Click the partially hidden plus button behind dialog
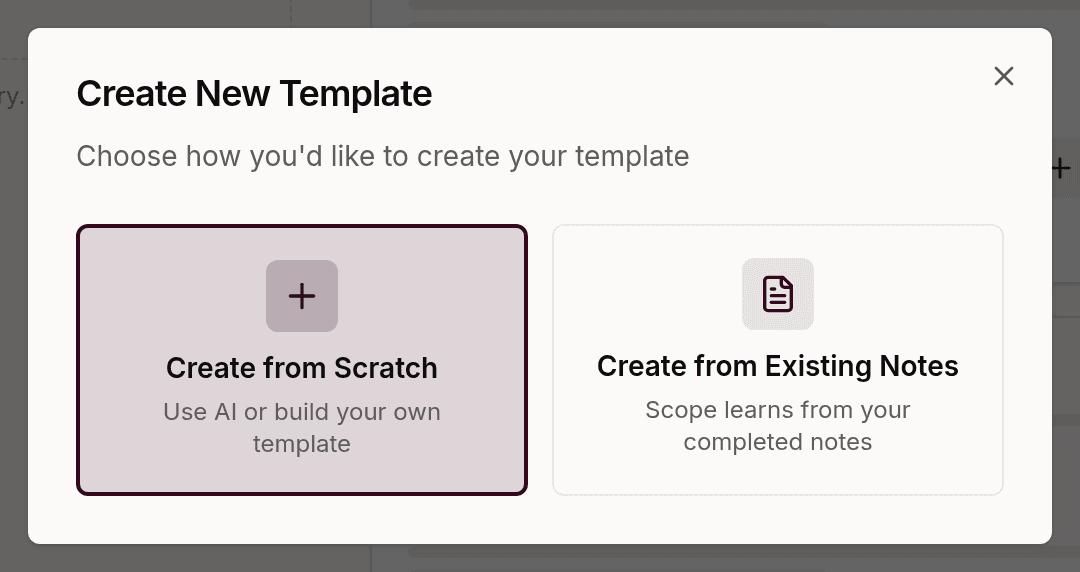This screenshot has width=1080, height=572. [x=1061, y=168]
